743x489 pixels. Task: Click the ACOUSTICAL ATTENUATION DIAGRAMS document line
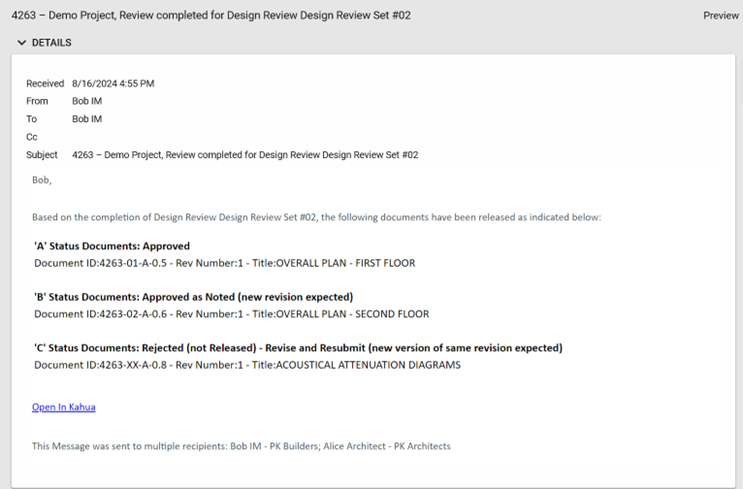click(x=247, y=365)
